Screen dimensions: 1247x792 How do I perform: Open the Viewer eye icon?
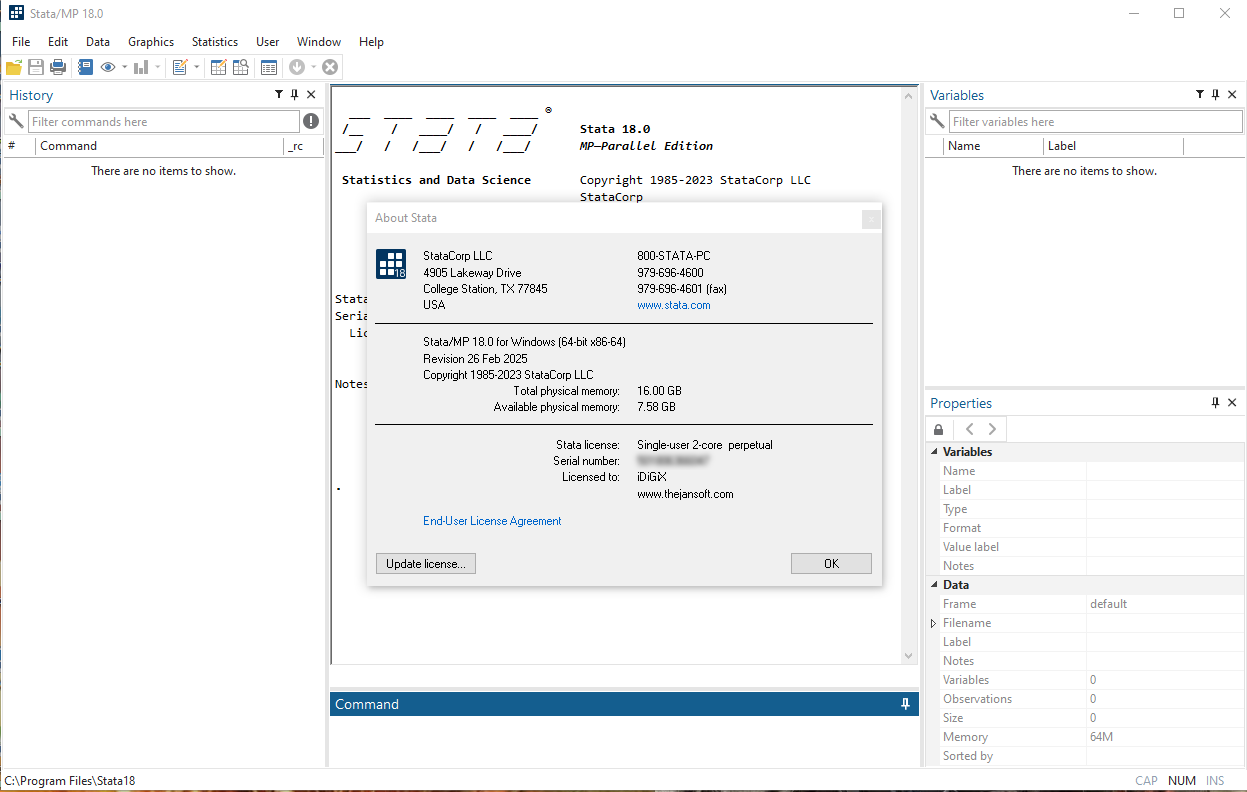pyautogui.click(x=108, y=67)
